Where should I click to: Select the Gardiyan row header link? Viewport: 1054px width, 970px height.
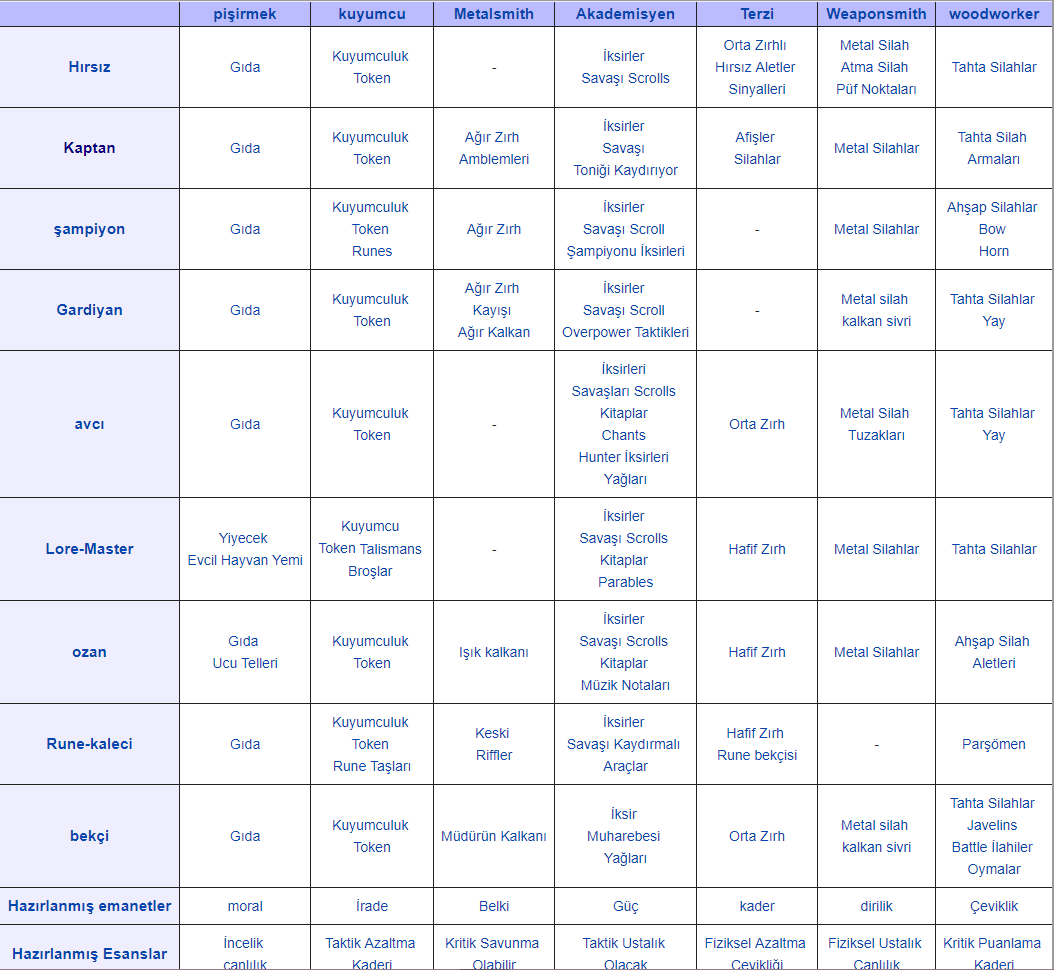coord(89,310)
